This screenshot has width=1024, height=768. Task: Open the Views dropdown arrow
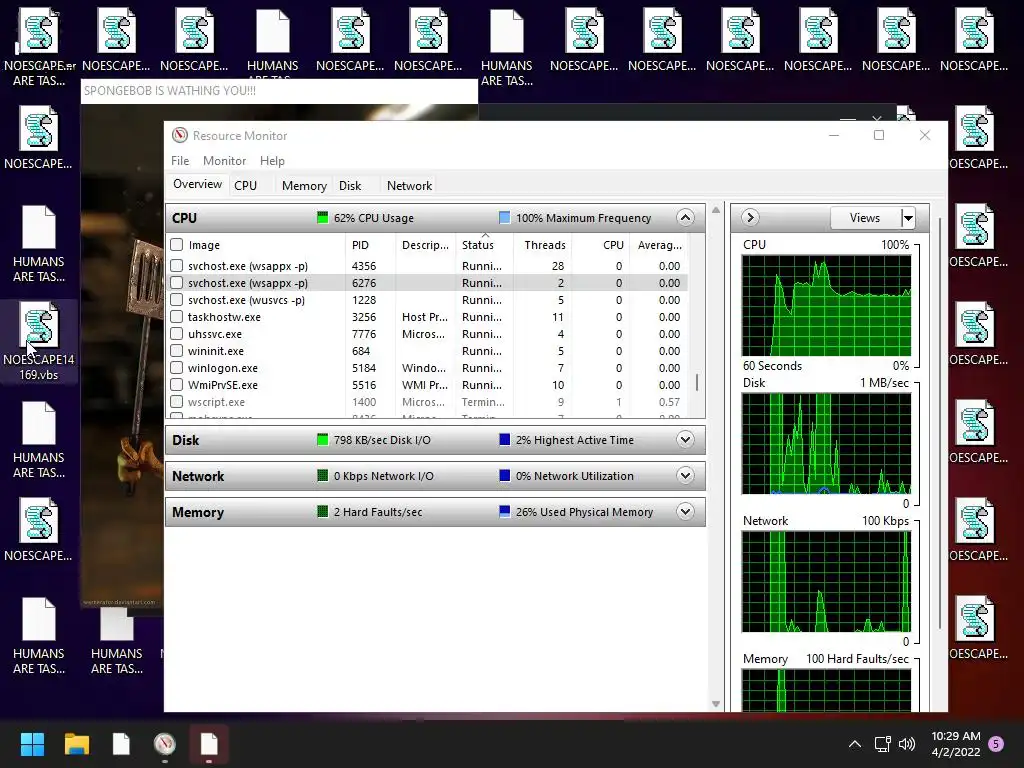point(908,217)
